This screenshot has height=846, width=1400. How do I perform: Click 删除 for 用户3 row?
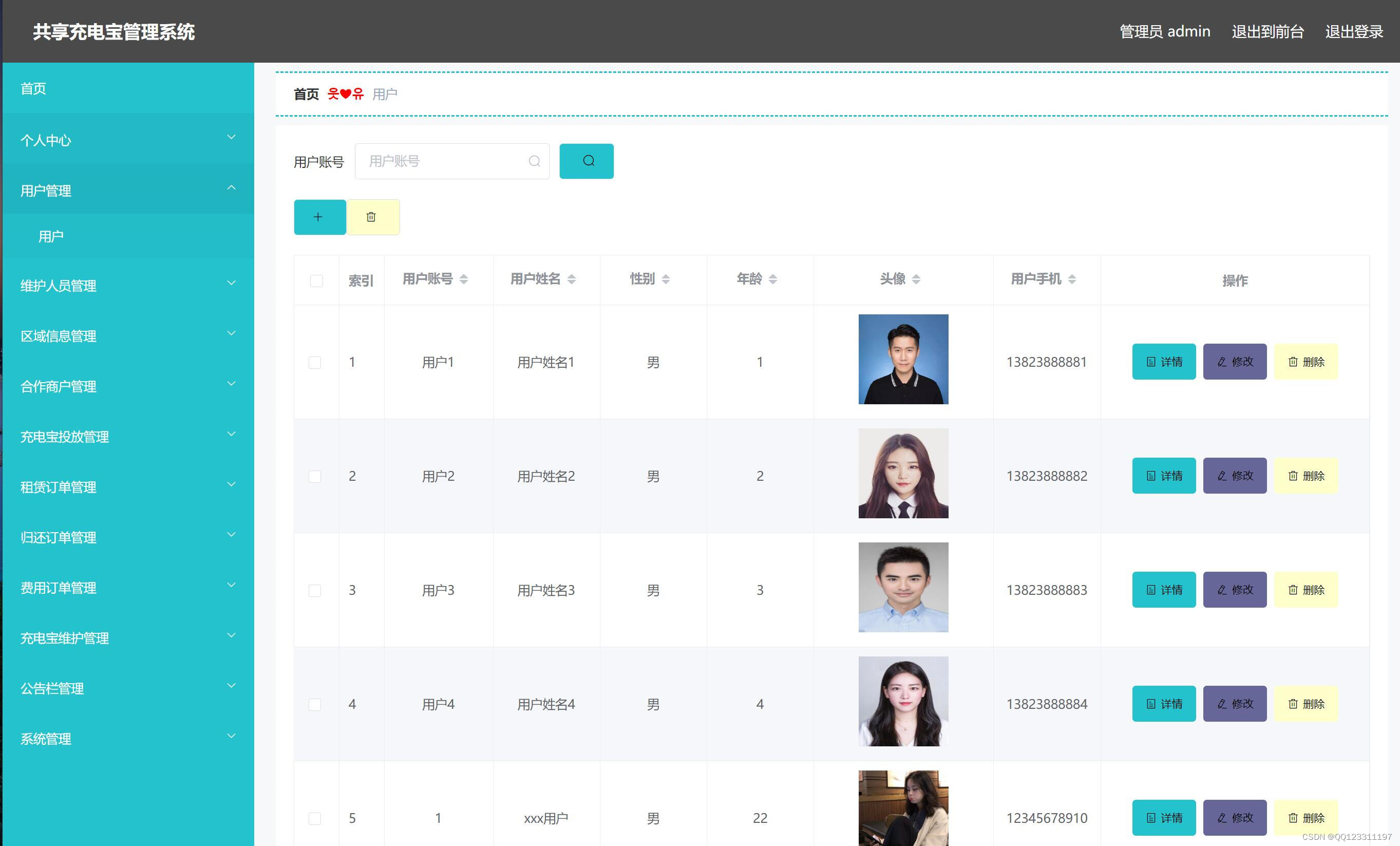1306,590
